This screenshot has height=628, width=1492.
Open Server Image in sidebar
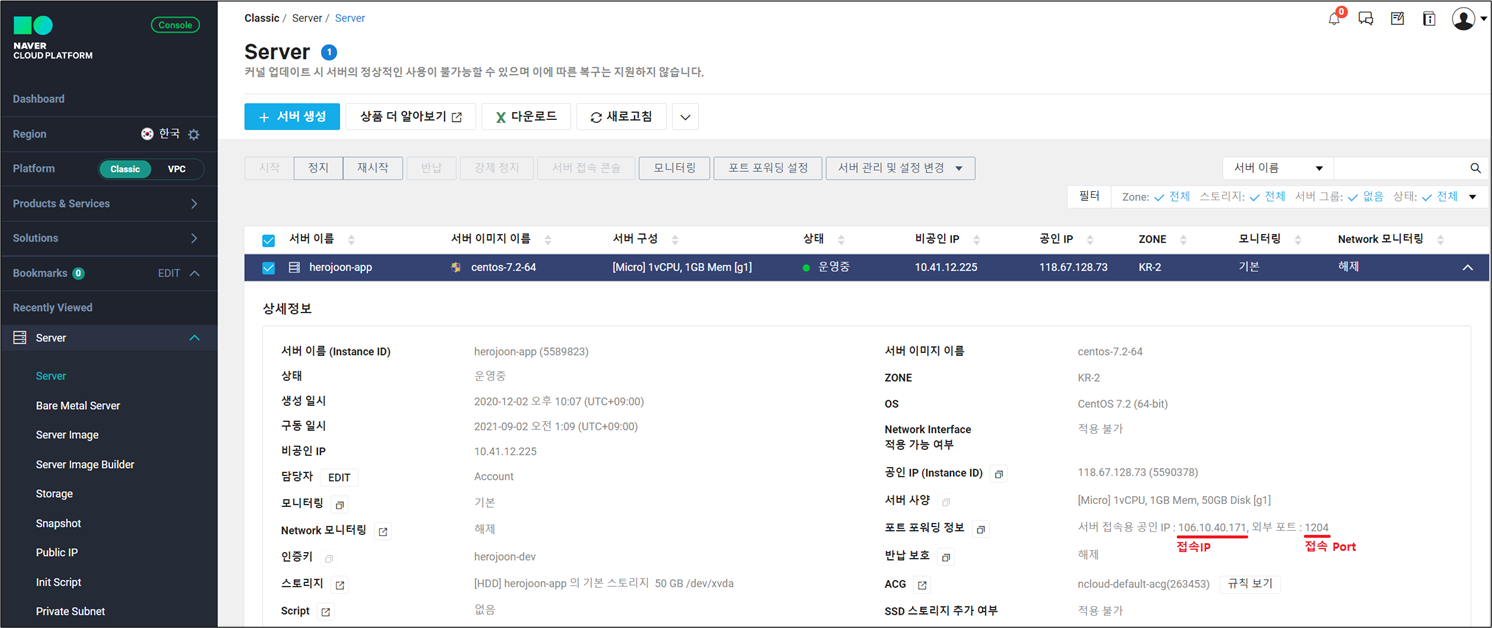[67, 435]
